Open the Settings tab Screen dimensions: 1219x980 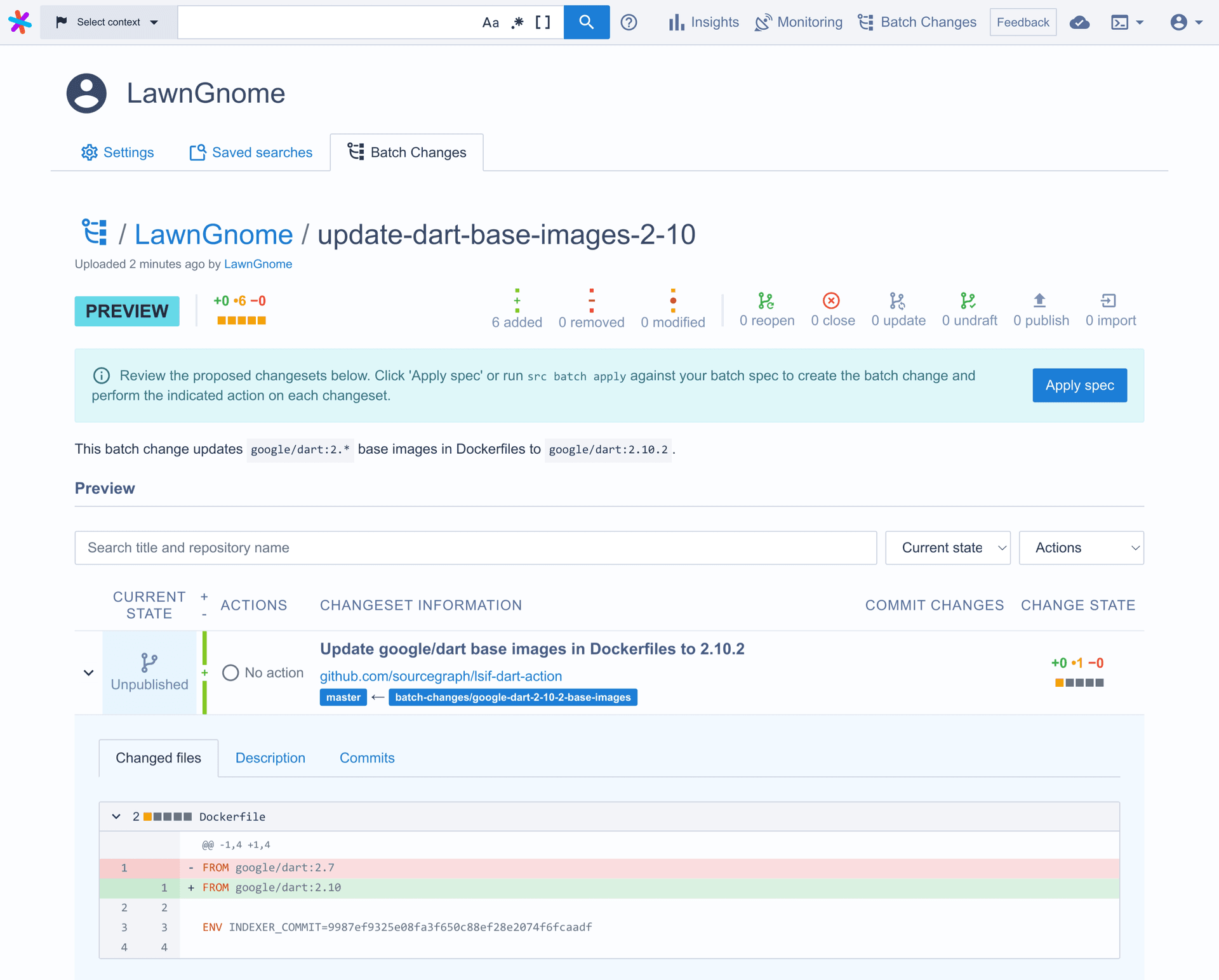[117, 152]
